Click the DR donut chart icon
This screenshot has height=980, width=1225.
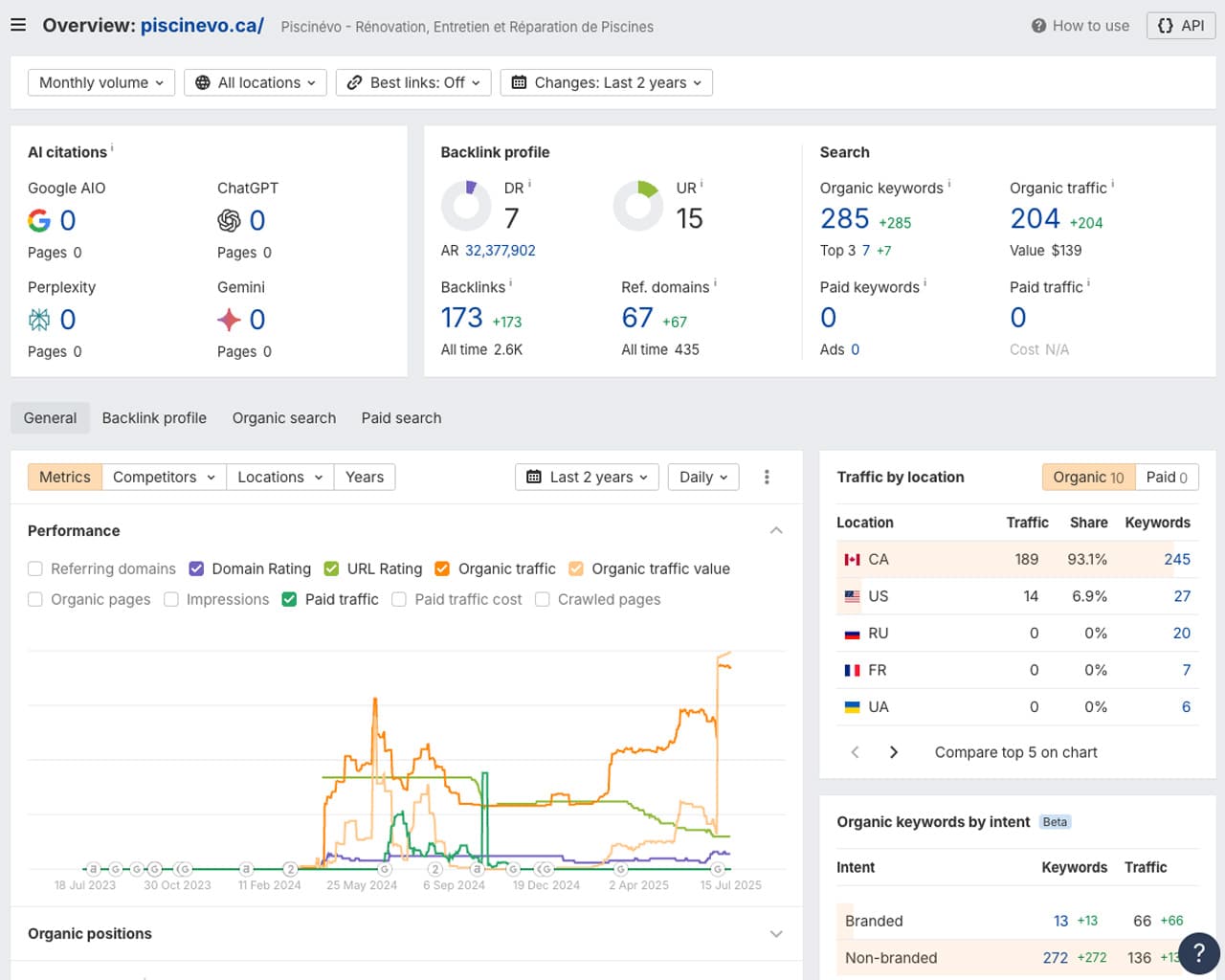466,206
